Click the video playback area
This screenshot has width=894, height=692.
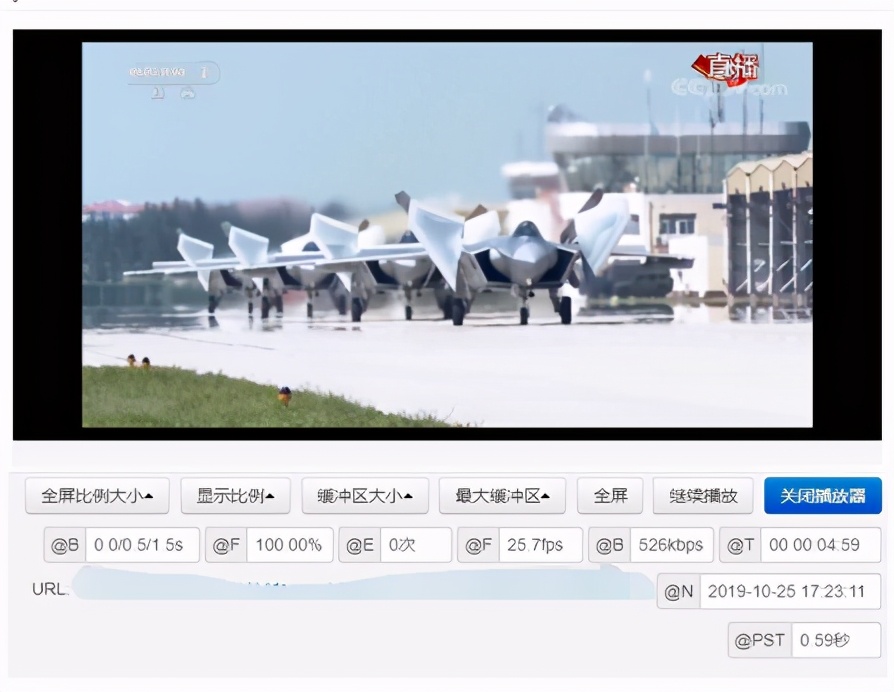pyautogui.click(x=445, y=240)
